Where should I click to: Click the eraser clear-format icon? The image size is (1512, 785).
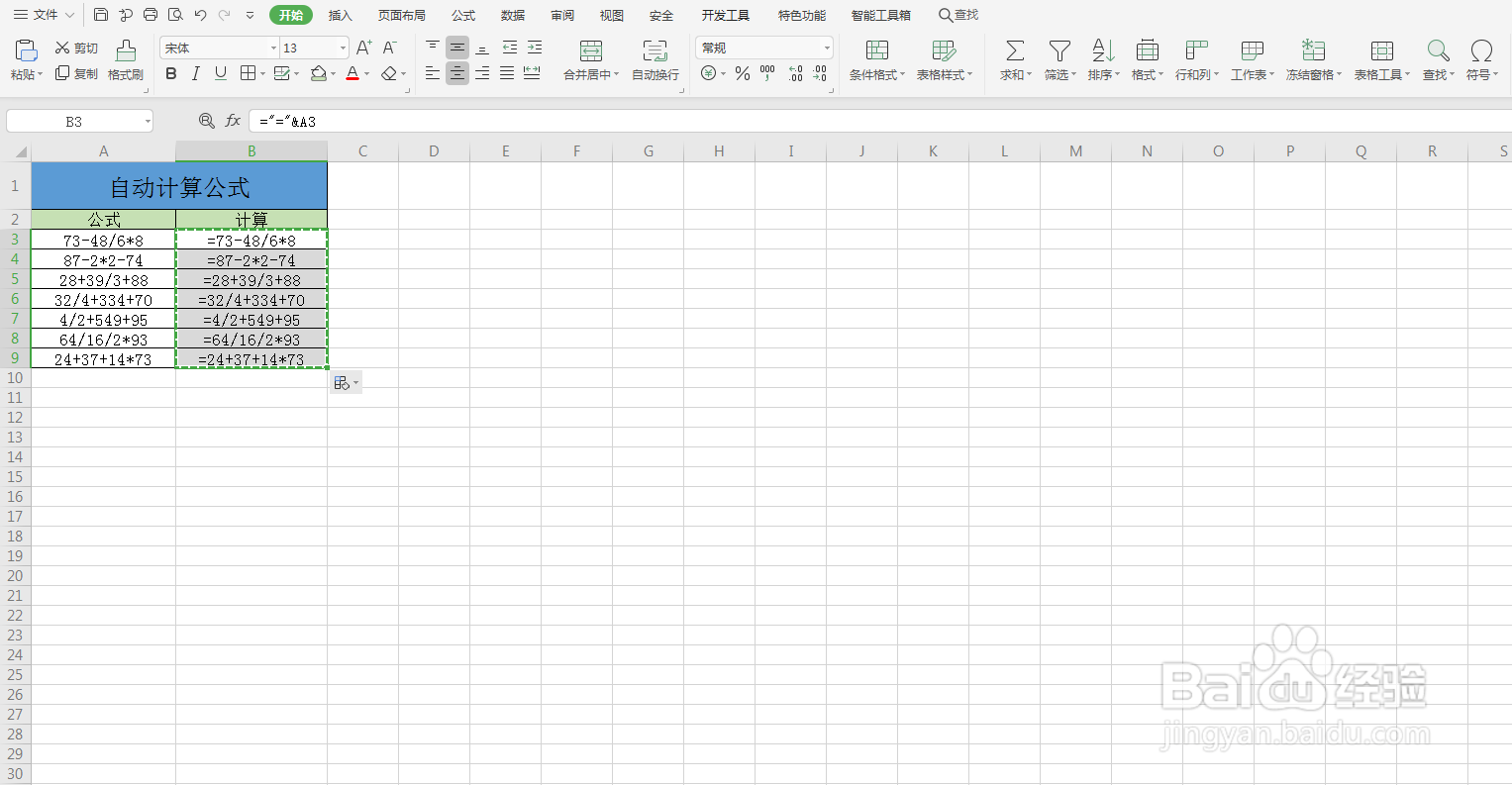389,73
